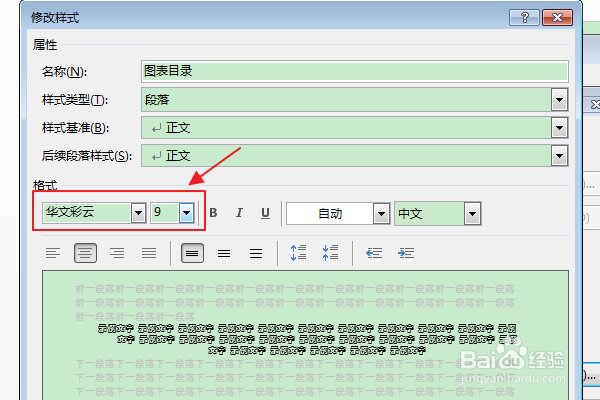Click the font size 9 field
Screen dimensions: 600x400
(x=165, y=213)
